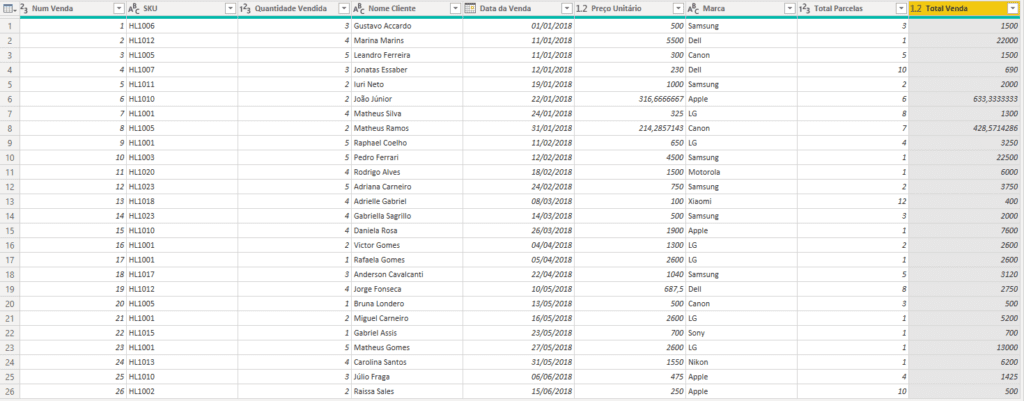The height and width of the screenshot is (401, 1024).
Task: Click the ABC type icon of Nome Cliente
Action: (359, 8)
